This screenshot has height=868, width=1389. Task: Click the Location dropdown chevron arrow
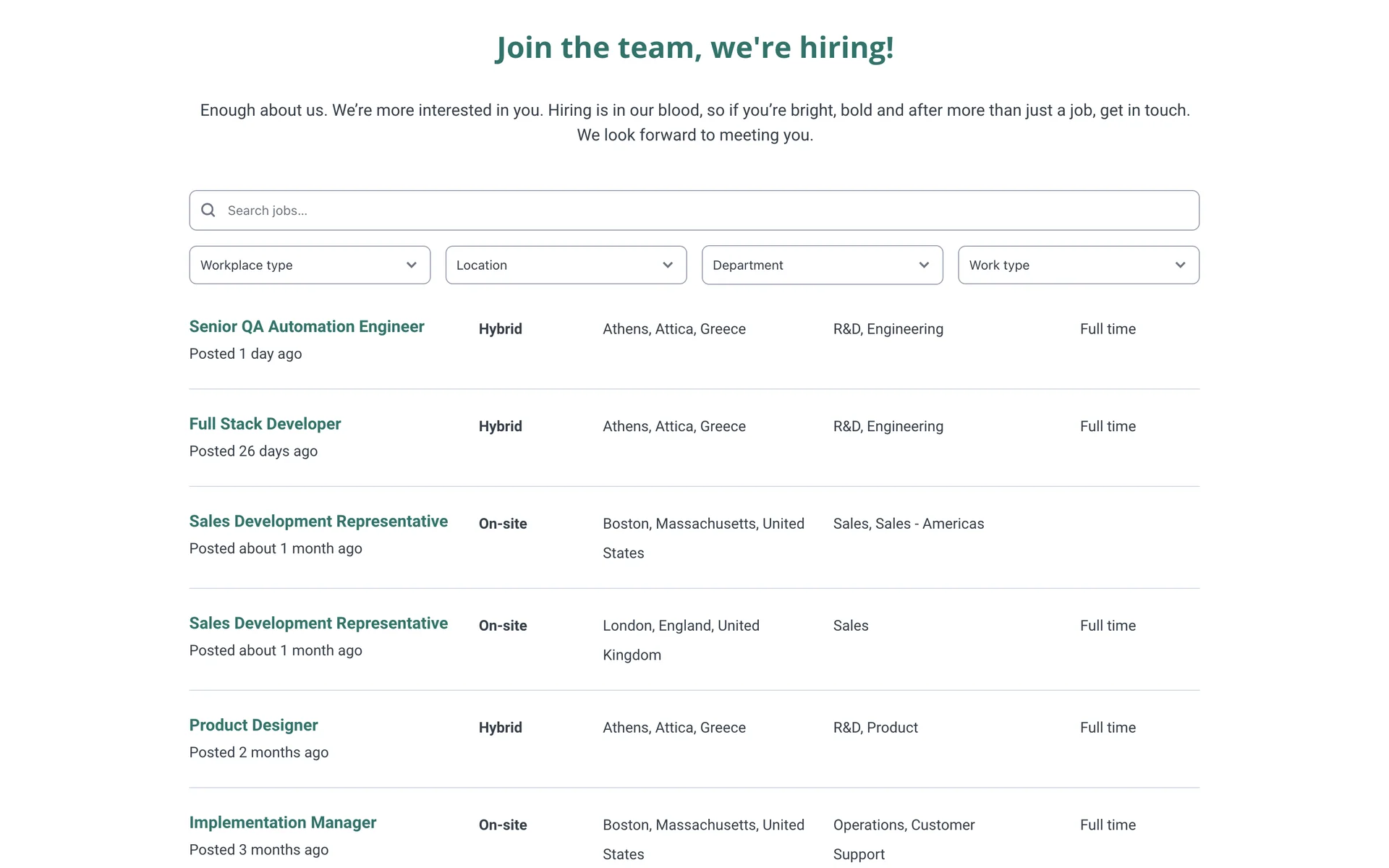click(x=668, y=265)
